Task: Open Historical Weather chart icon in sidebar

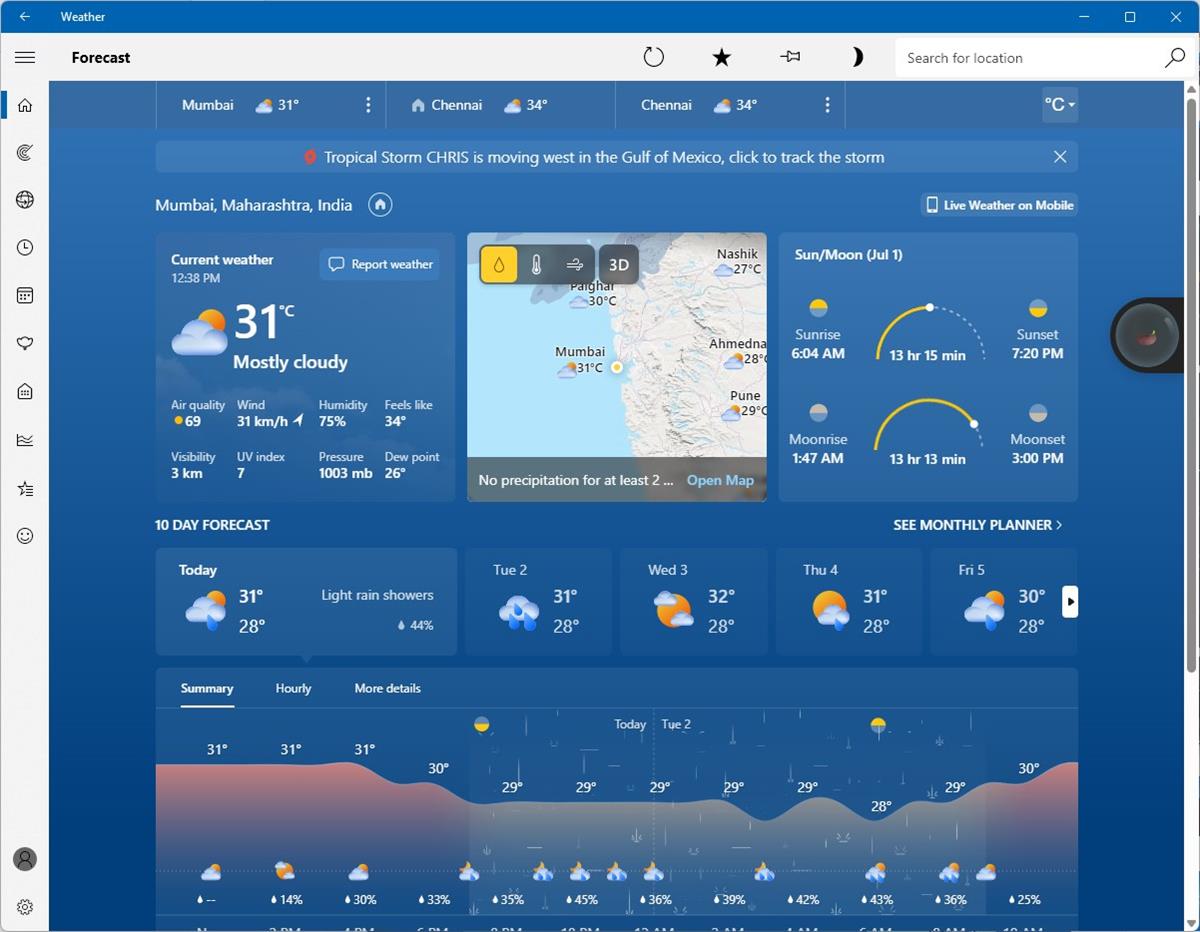Action: (25, 440)
